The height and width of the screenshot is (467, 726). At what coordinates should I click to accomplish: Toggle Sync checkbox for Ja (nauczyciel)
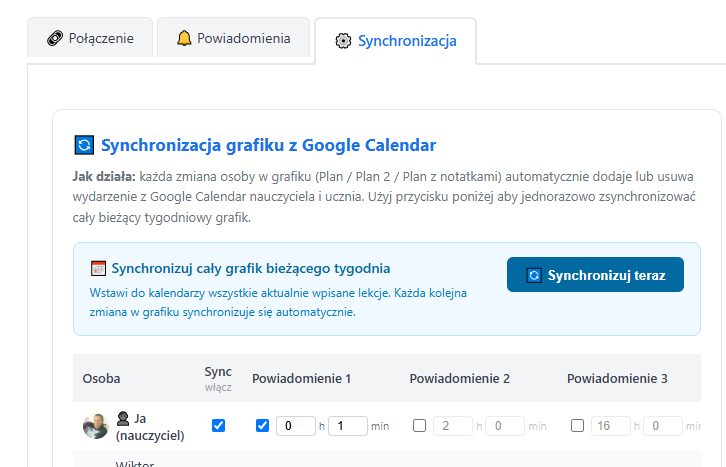tap(219, 425)
